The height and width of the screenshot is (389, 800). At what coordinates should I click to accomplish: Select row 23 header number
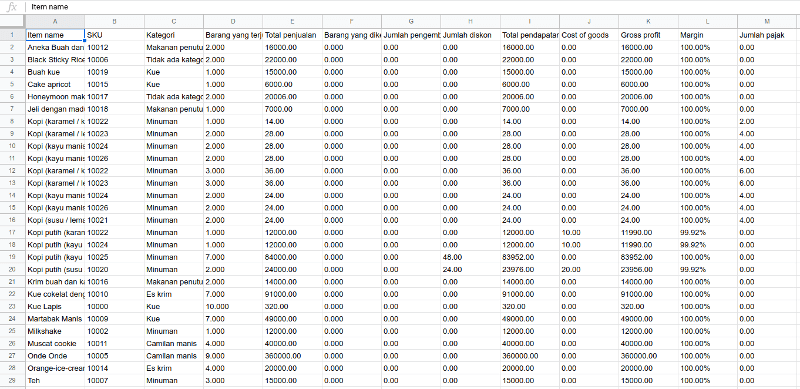click(12, 307)
